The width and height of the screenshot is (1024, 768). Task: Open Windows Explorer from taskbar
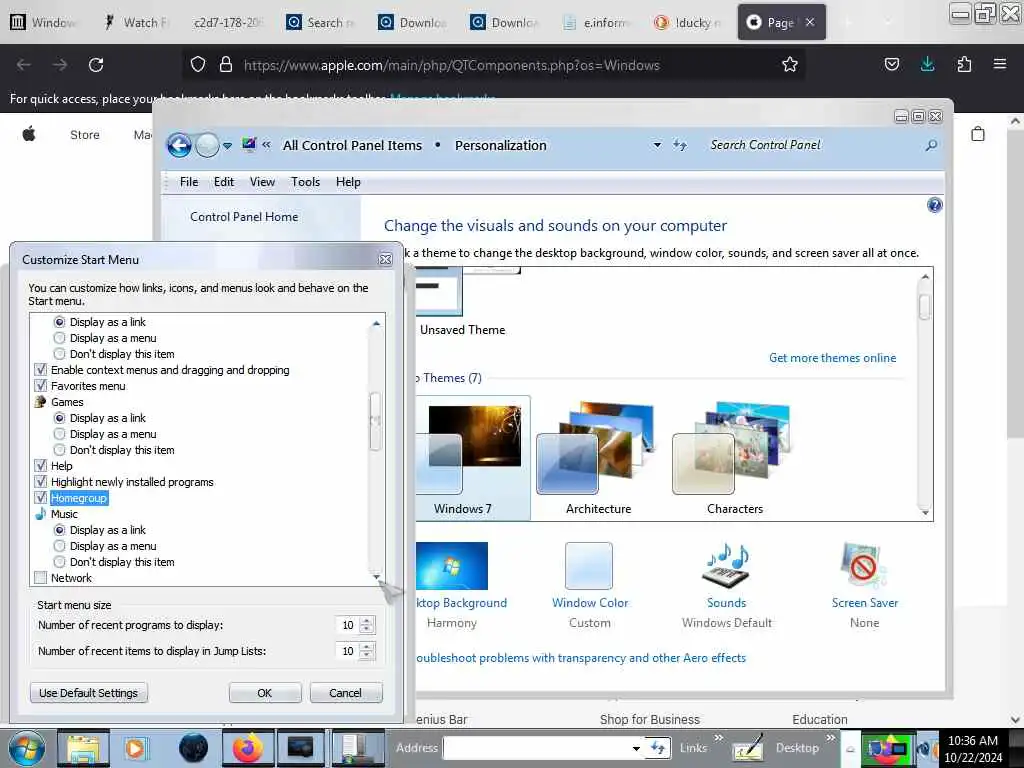pos(83,748)
